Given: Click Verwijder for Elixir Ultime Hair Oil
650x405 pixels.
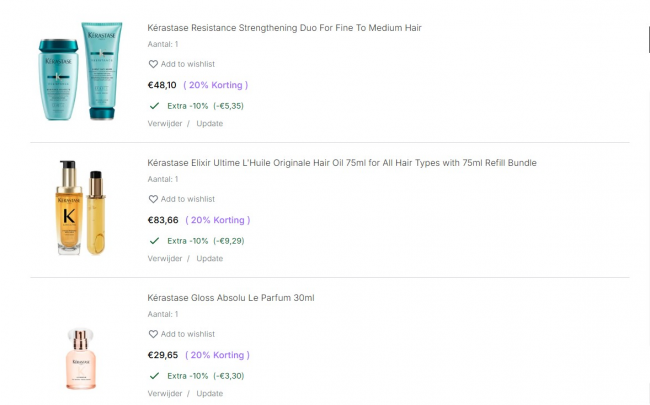Looking at the screenshot, I should [x=165, y=259].
